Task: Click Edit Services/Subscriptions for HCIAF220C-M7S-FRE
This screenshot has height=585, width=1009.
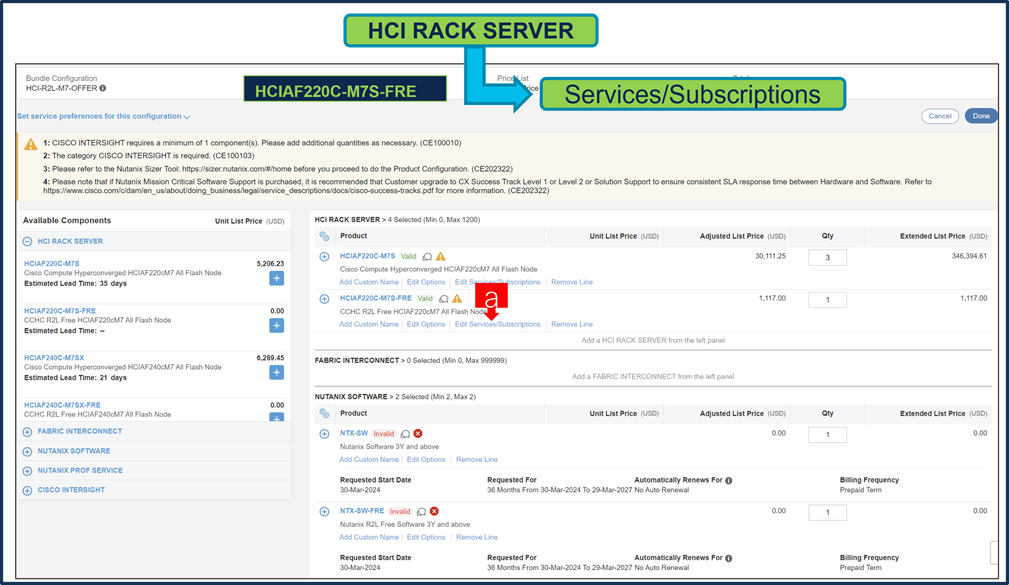Action: point(497,324)
